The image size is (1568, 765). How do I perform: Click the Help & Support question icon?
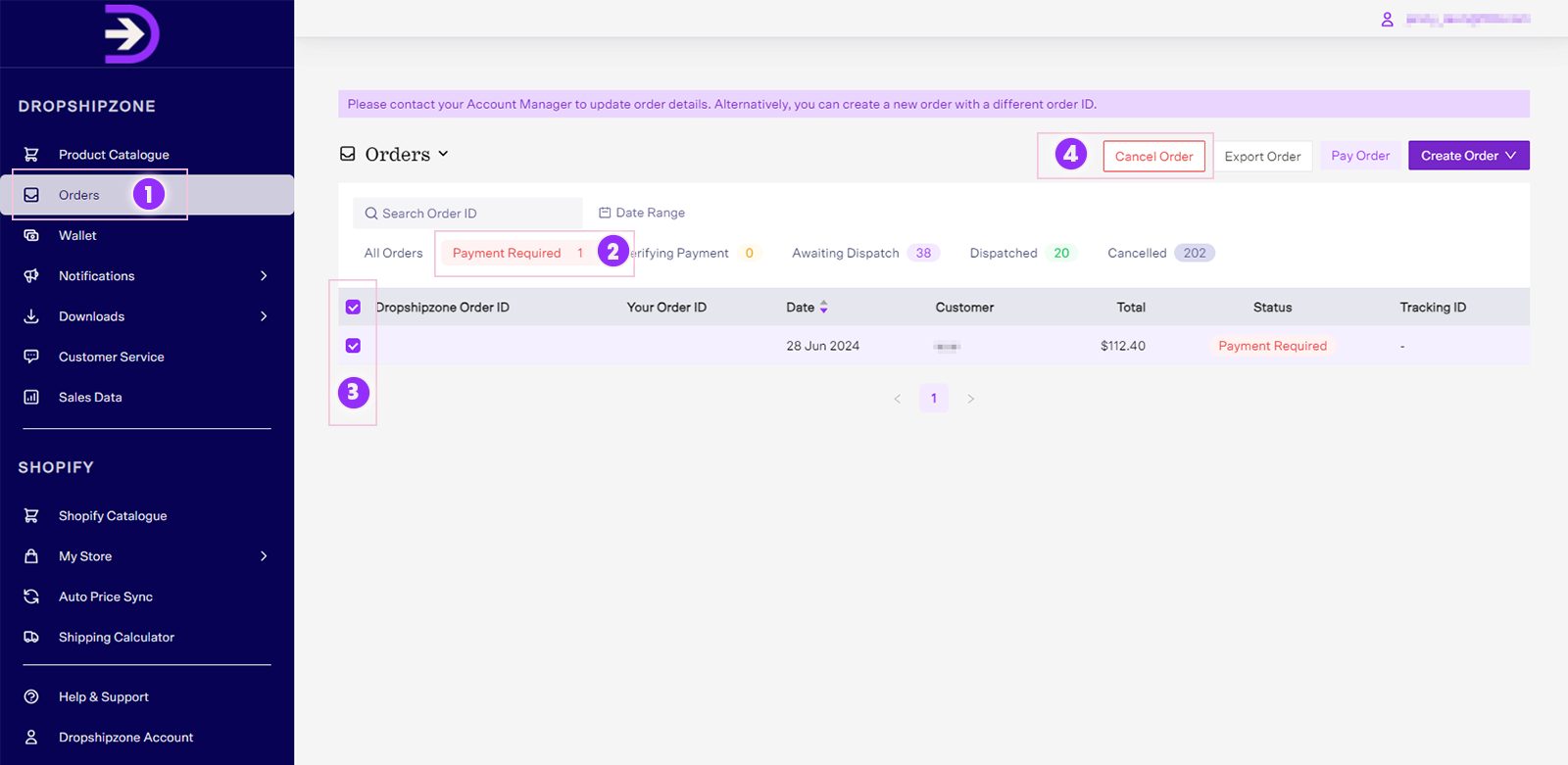[x=31, y=696]
